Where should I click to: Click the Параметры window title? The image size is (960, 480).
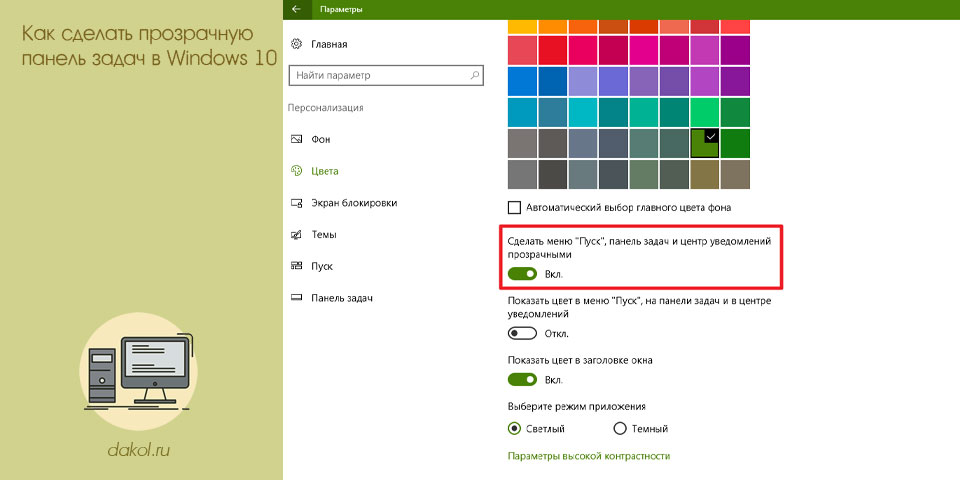pyautogui.click(x=341, y=9)
